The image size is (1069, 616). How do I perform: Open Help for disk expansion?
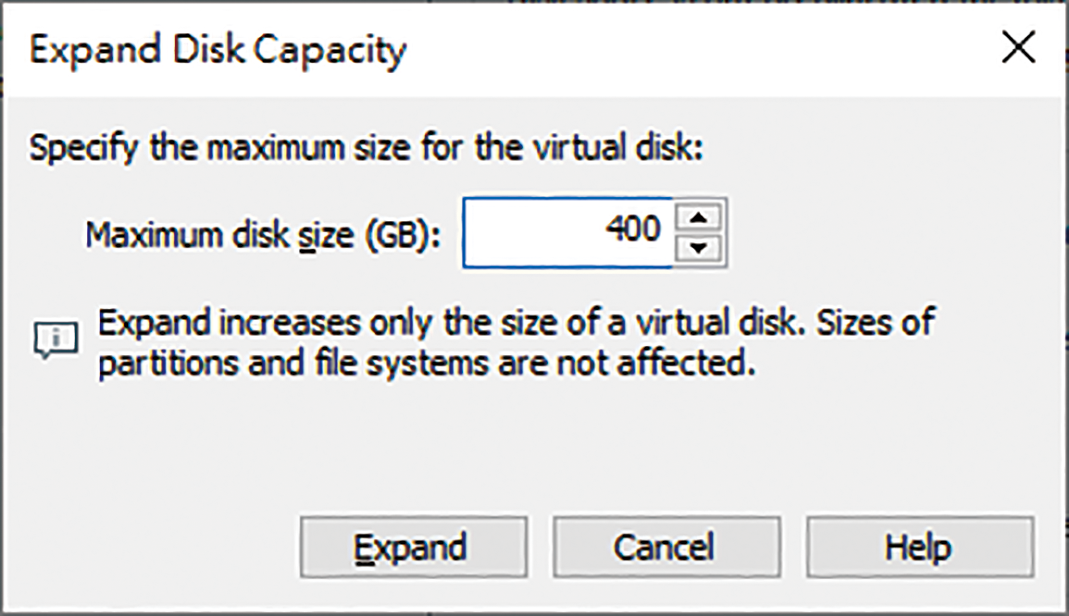(x=920, y=547)
